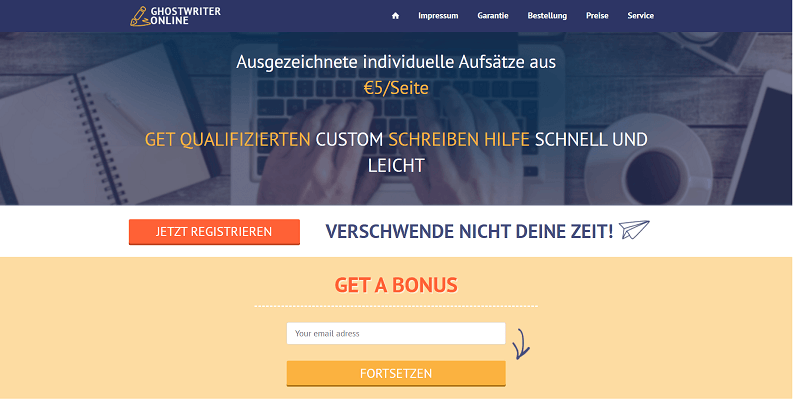This screenshot has width=800, height=403.
Task: Click the Ghostwriter Online logo text
Action: (186, 16)
